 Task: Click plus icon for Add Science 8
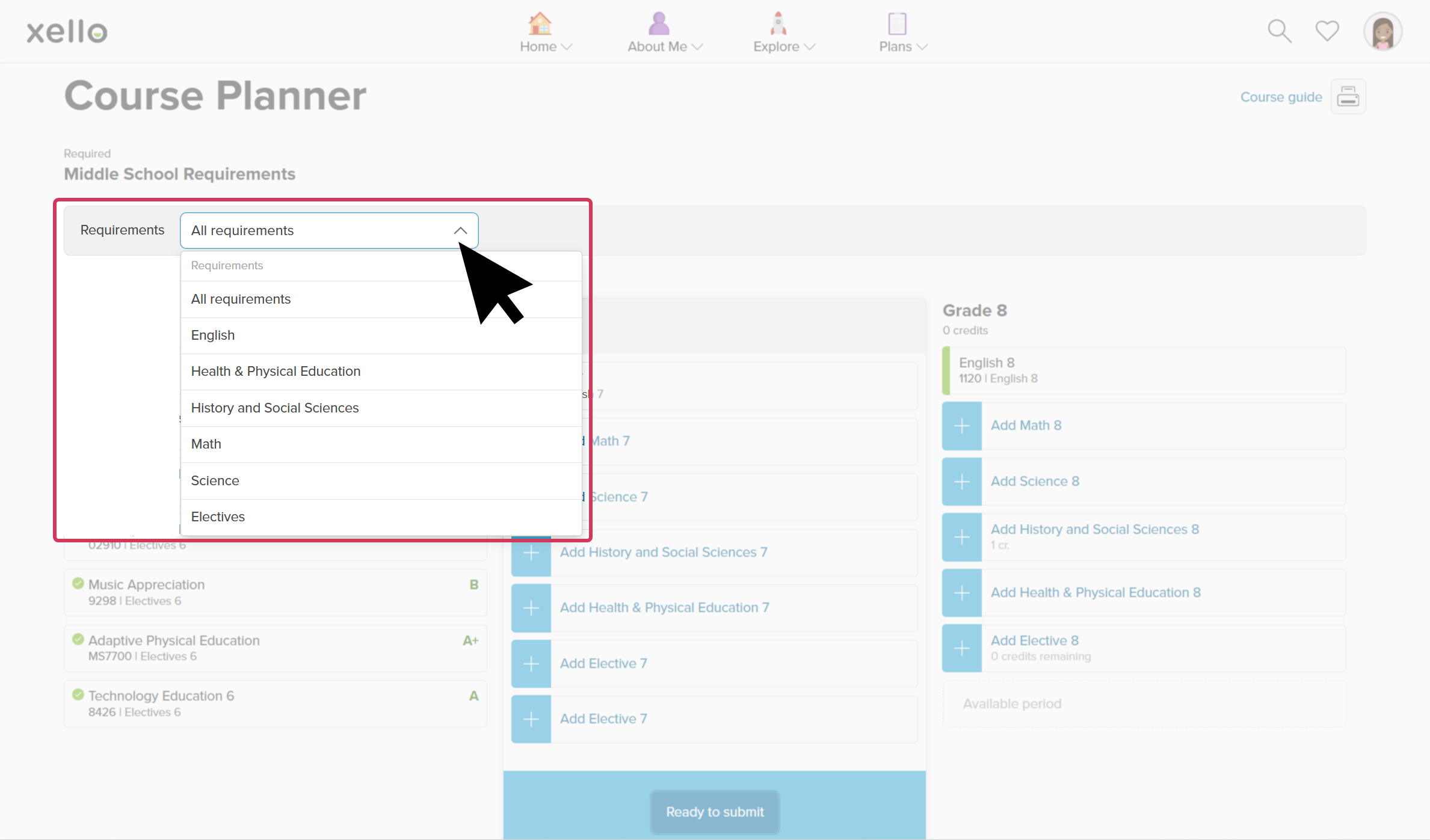[962, 482]
